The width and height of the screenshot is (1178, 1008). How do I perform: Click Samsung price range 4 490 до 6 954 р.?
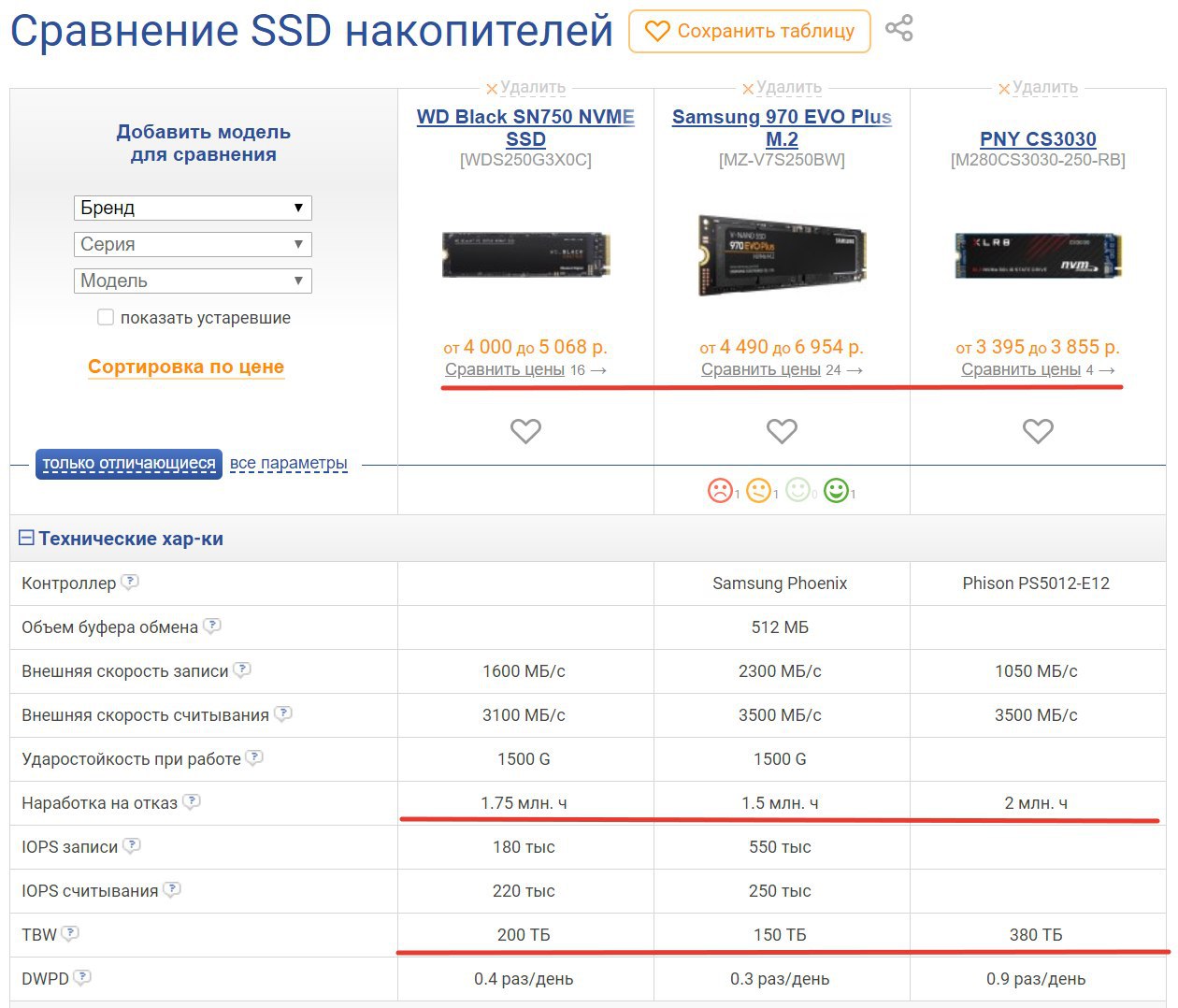pos(782,347)
